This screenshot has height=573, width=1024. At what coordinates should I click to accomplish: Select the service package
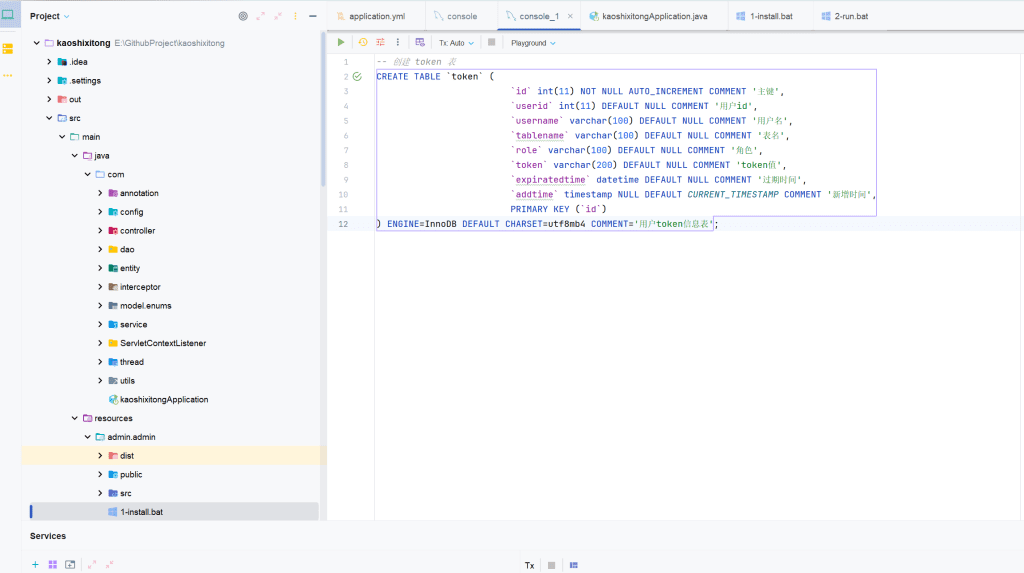(x=133, y=325)
